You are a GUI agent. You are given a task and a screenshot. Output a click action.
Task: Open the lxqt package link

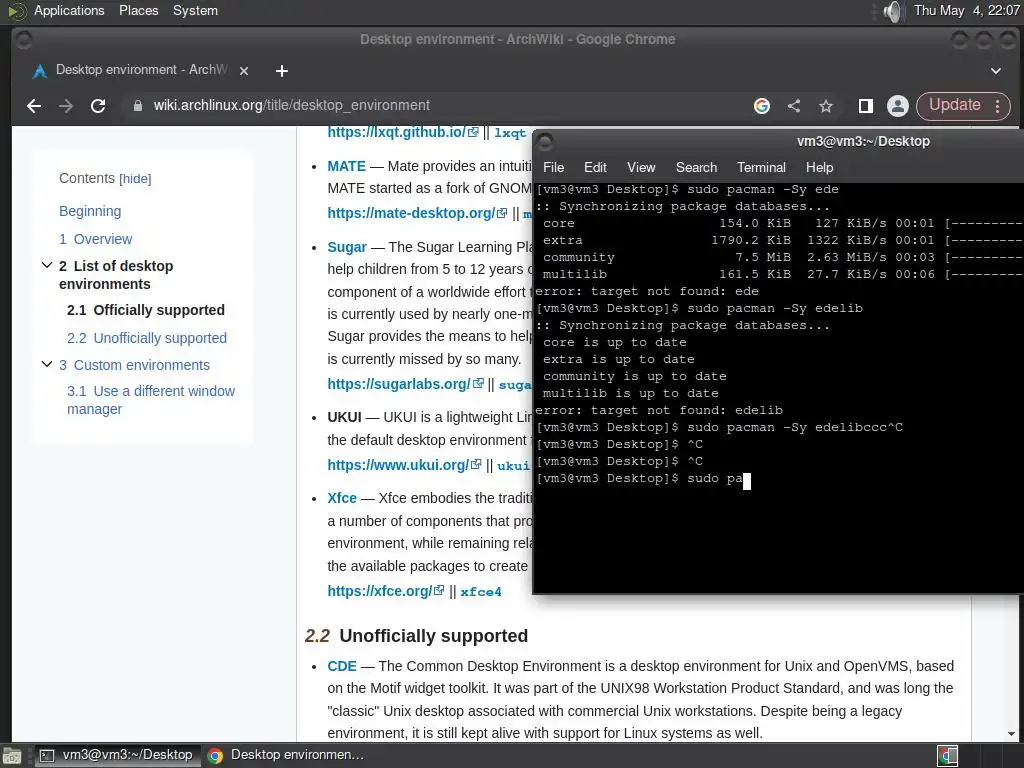[510, 133]
